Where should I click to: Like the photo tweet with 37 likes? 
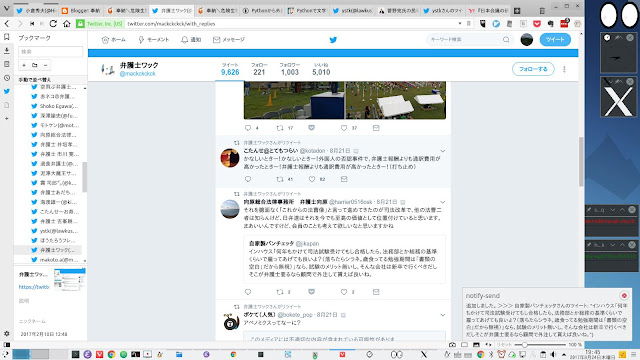(x=344, y=128)
